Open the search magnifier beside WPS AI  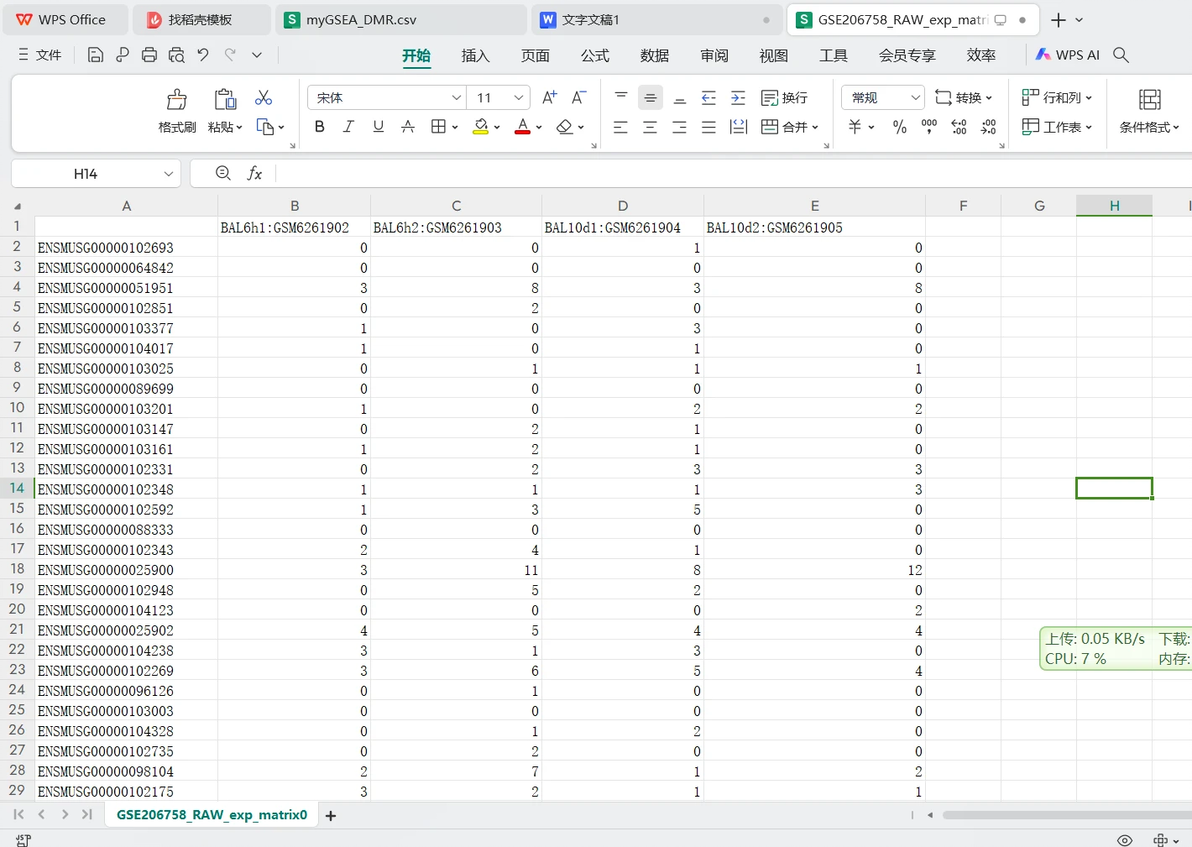tap(1121, 55)
